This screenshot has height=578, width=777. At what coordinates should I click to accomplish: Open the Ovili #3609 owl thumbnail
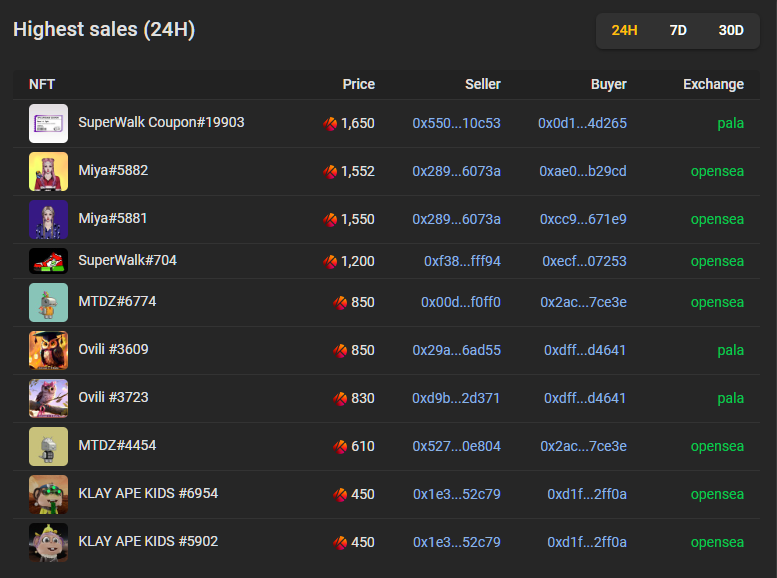tap(48, 350)
